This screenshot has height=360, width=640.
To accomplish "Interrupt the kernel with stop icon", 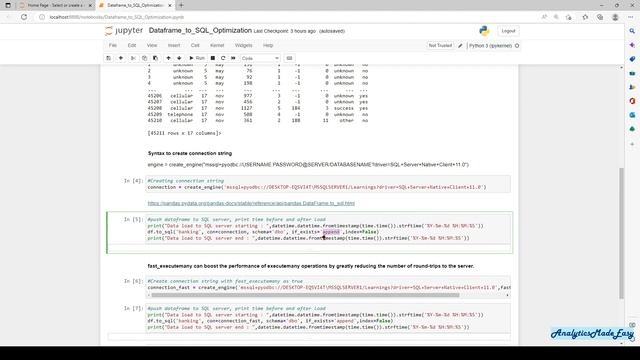I will click(213, 58).
